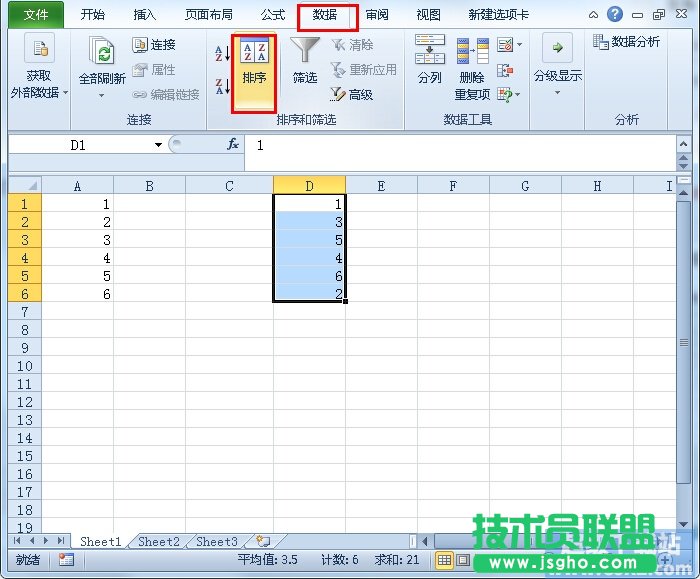Viewport: 700px width, 579px height.
Task: Switch to the Formulas (公式) tab
Action: coord(273,15)
